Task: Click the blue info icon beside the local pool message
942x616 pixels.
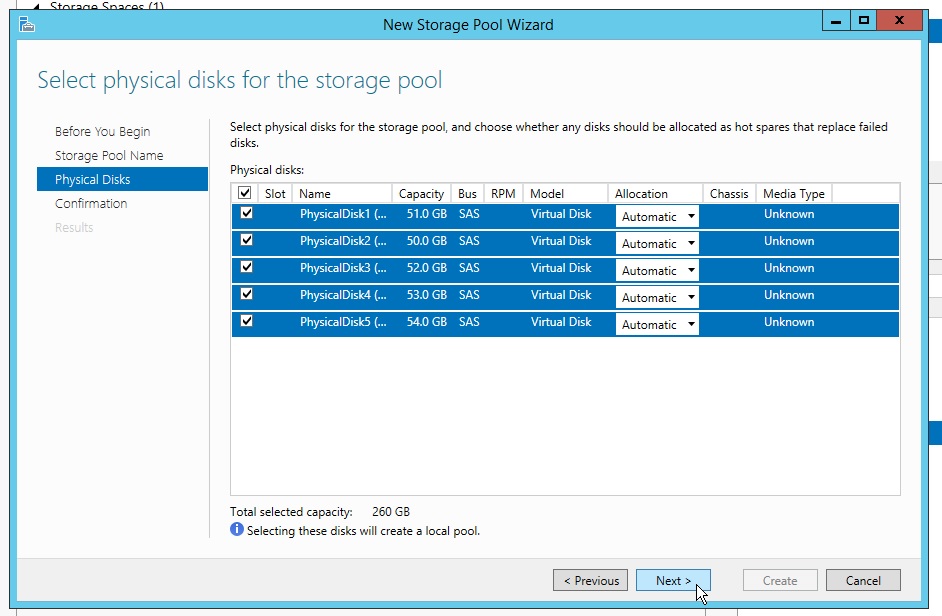Action: point(237,529)
